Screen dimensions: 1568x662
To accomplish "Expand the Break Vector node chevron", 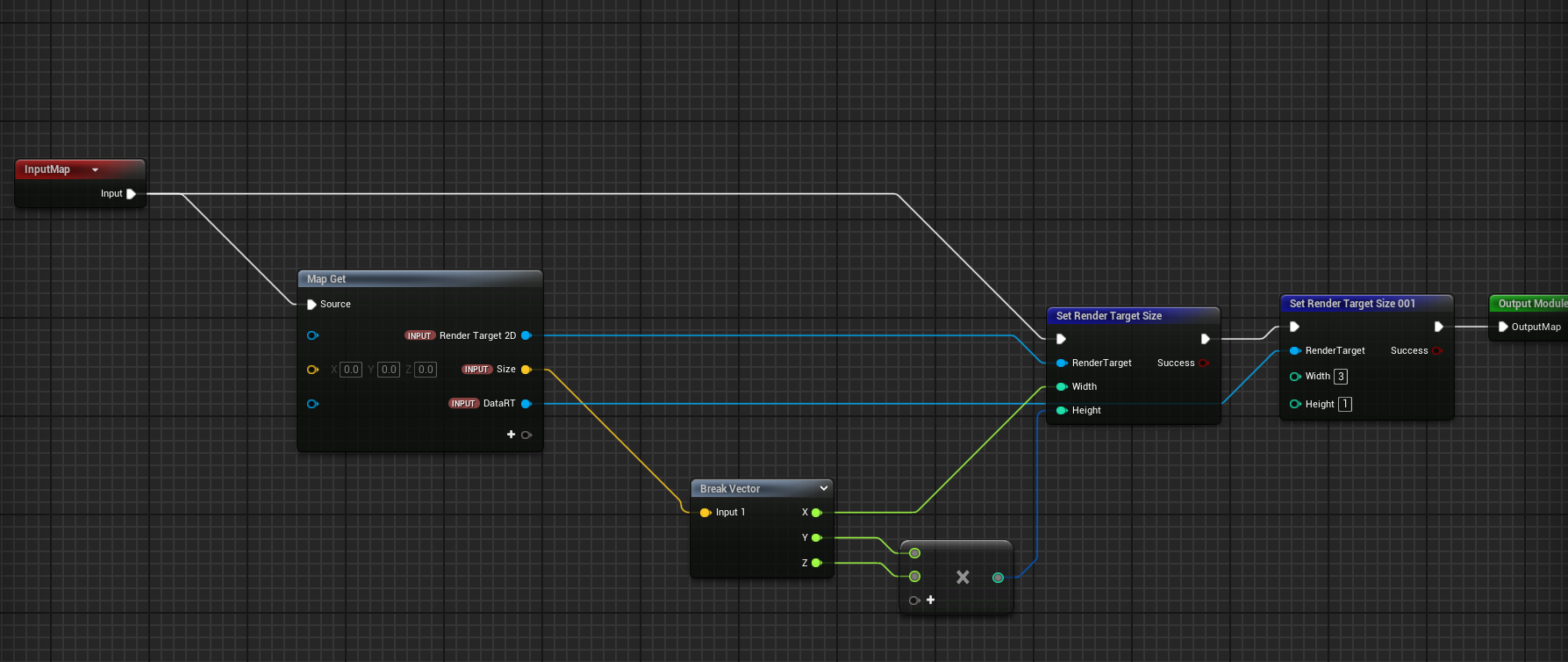I will [823, 488].
